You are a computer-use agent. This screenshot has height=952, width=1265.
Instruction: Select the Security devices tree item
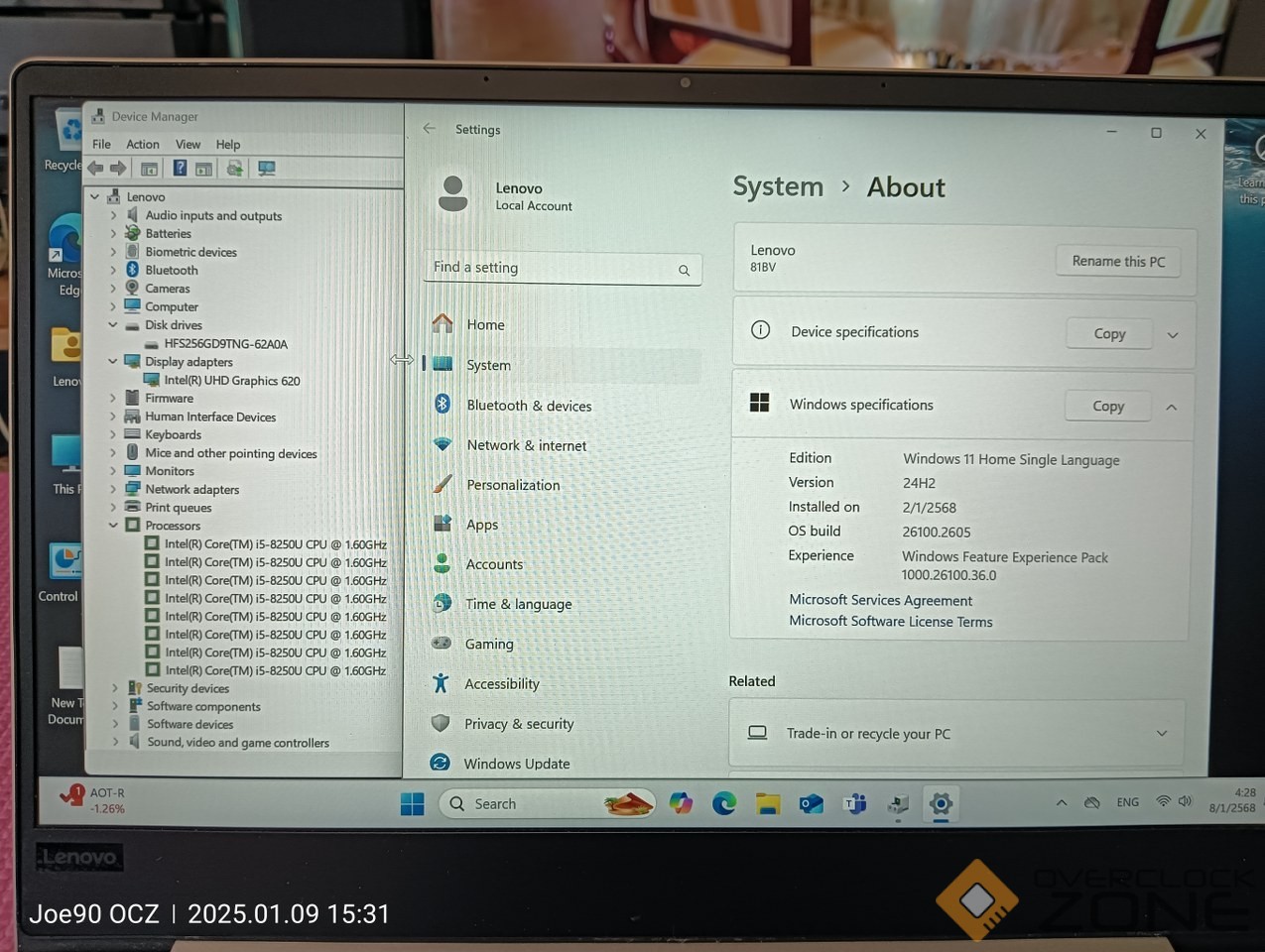point(188,688)
